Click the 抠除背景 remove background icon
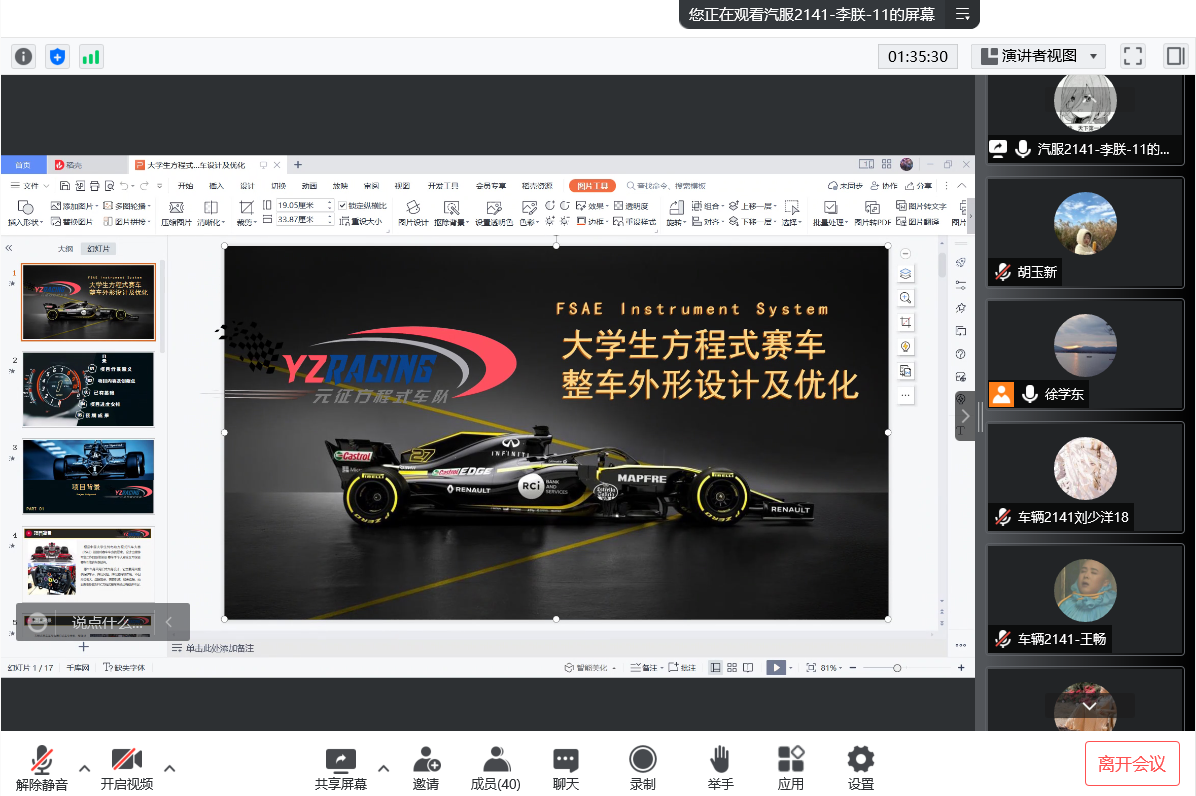1196x796 pixels. [x=452, y=213]
